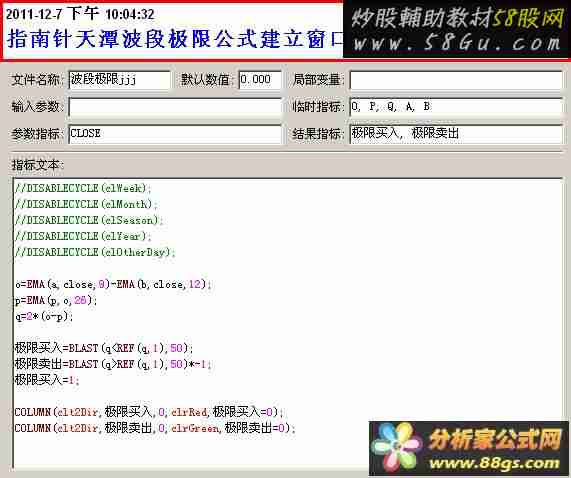The width and height of the screenshot is (571, 478).
Task: Click the 极限买入=BLAST formula line
Action: point(103,348)
